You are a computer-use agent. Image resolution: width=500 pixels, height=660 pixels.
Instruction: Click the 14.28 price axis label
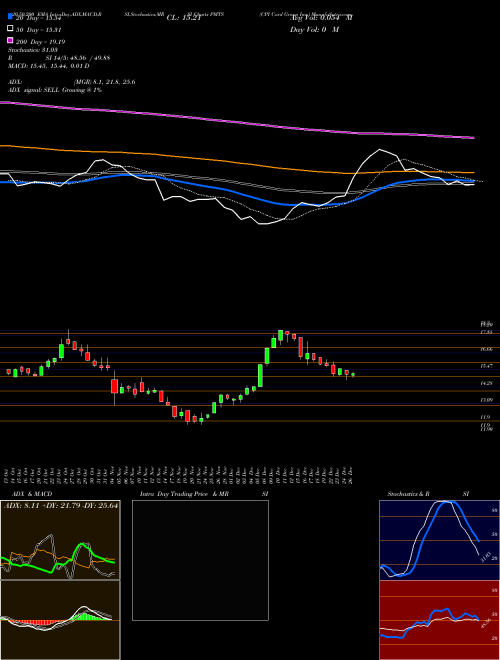[x=487, y=383]
